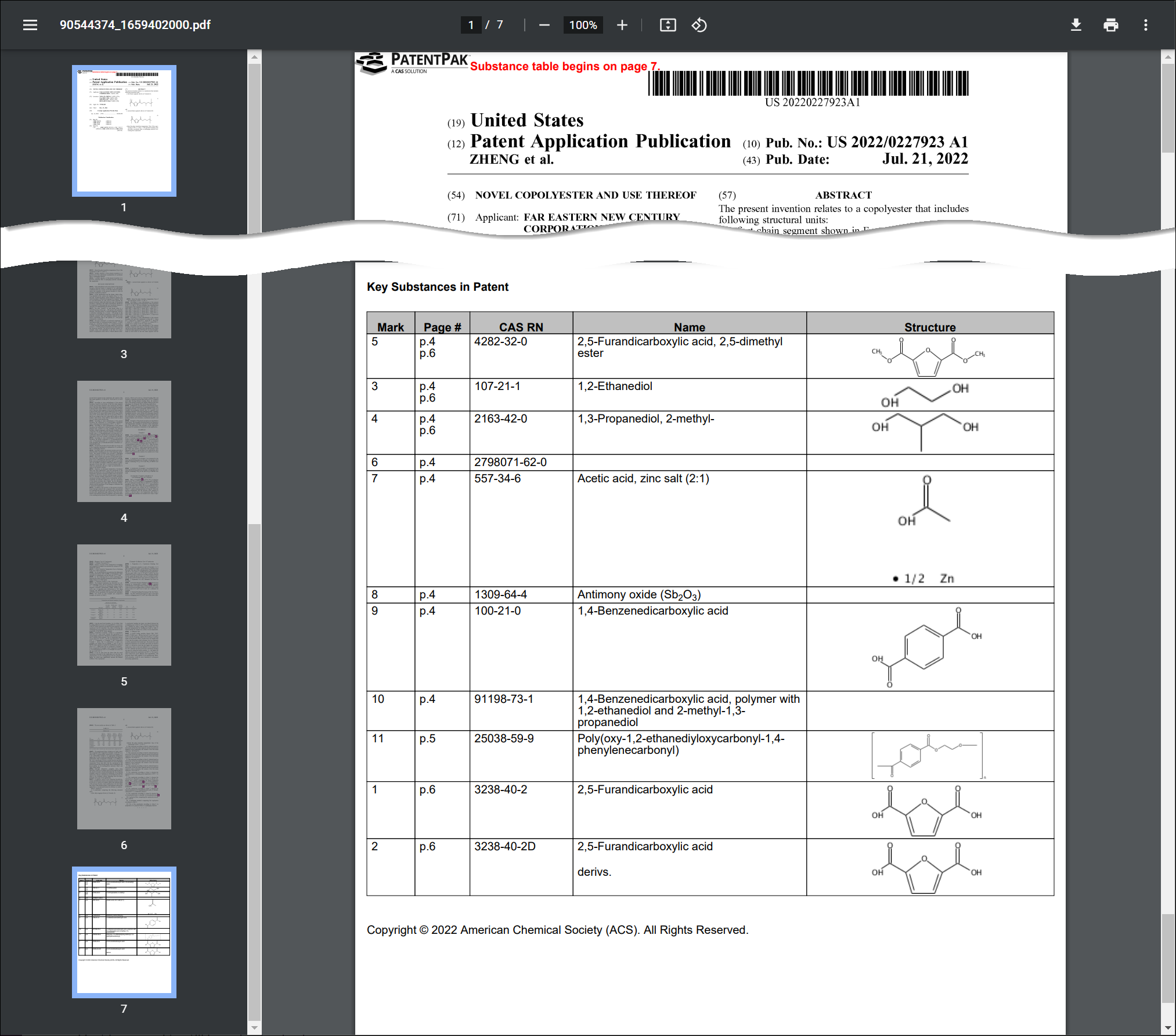
Task: Click the PatentPak logo
Action: pos(413,64)
